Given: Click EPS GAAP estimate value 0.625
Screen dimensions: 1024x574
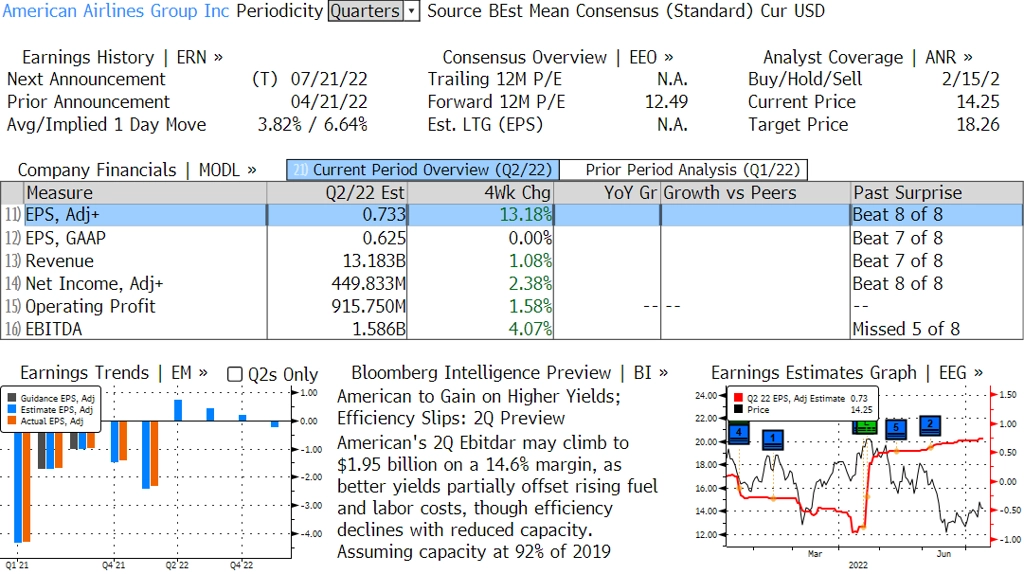Looking at the screenshot, I should point(384,238).
